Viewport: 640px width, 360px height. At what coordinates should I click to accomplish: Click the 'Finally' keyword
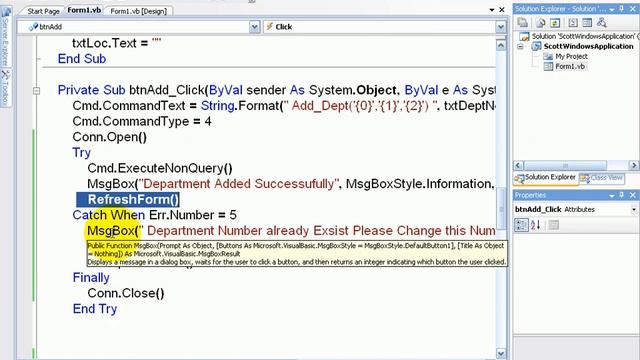click(91, 278)
